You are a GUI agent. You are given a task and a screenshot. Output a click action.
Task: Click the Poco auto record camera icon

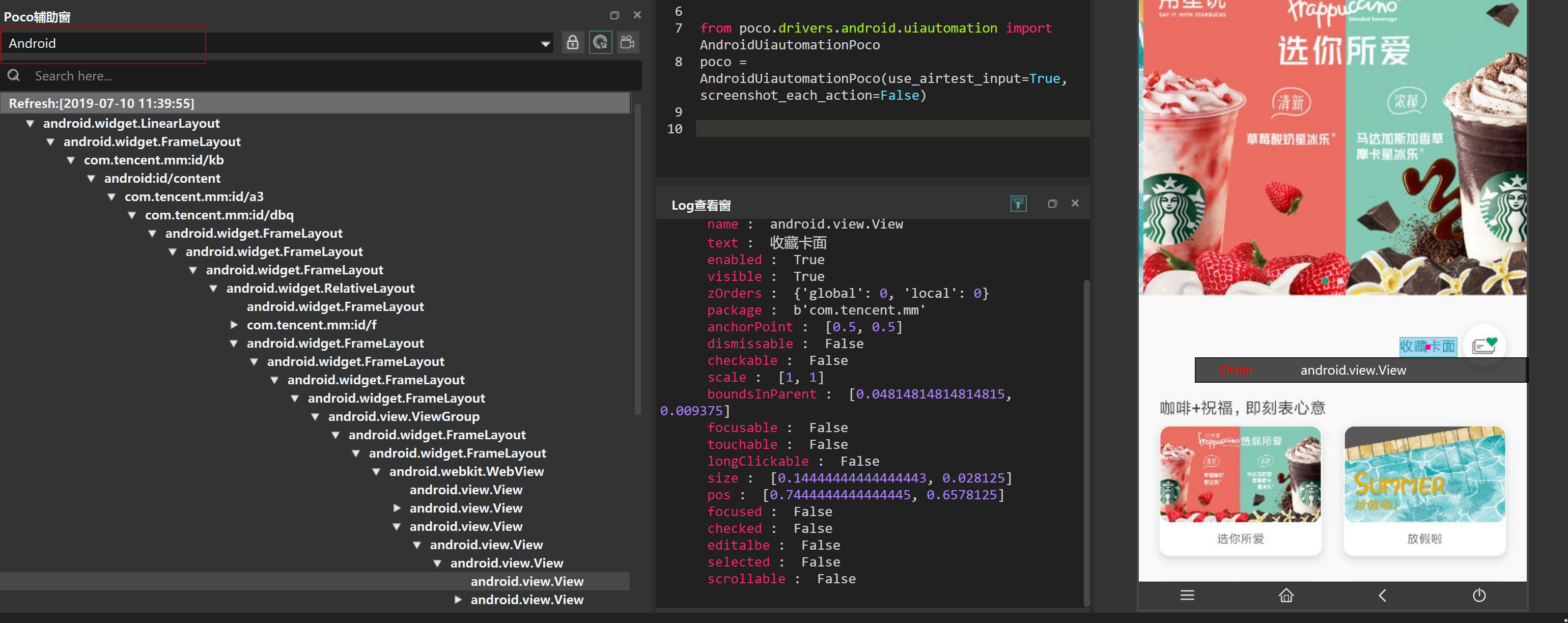tap(628, 43)
